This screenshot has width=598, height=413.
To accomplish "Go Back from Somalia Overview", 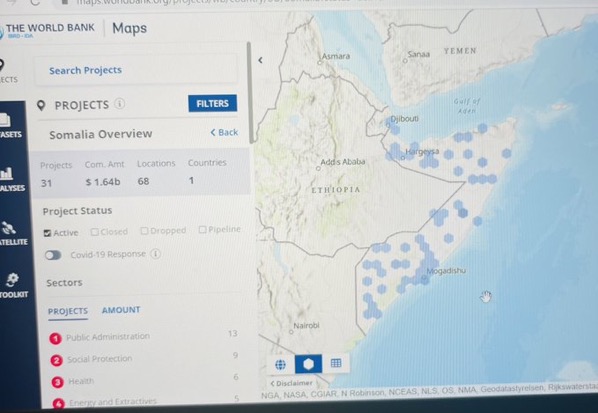I will pyautogui.click(x=224, y=132).
